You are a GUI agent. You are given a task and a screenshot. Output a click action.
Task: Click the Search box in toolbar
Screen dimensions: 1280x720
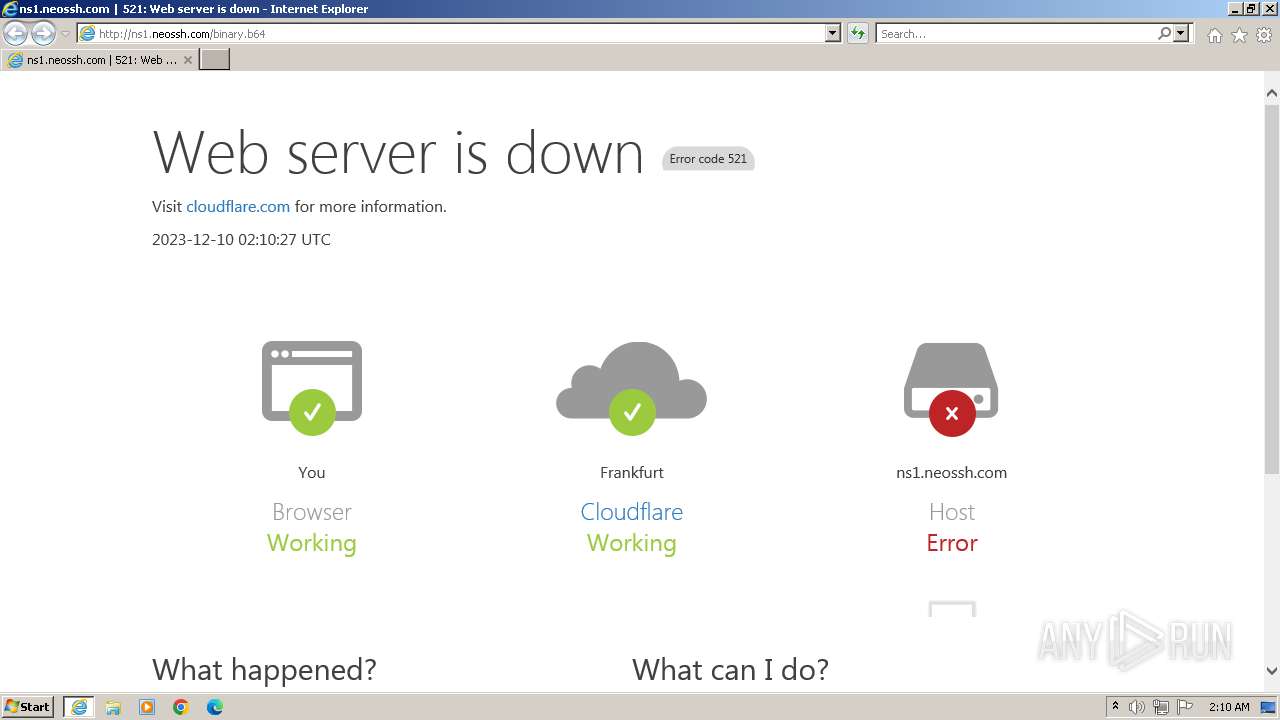click(1015, 34)
